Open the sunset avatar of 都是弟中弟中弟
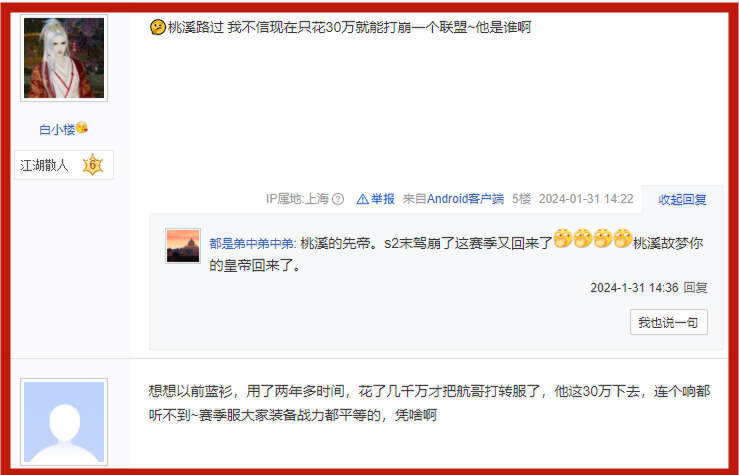Viewport: 739px width, 475px height. coord(183,246)
